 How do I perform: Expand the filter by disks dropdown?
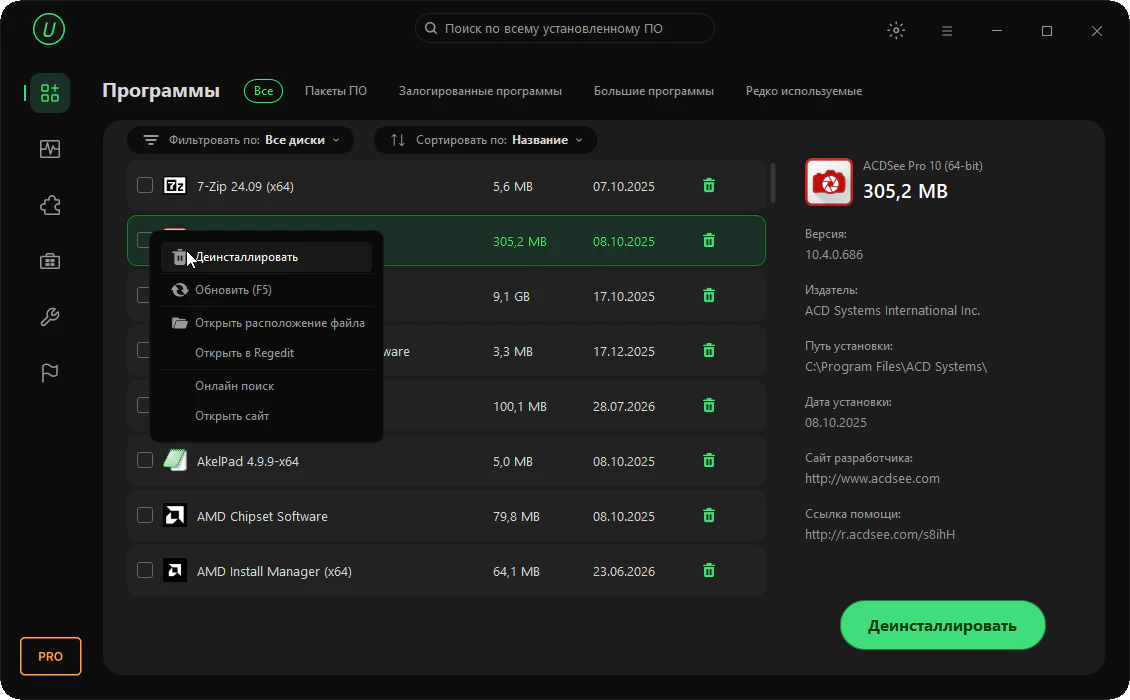[241, 140]
